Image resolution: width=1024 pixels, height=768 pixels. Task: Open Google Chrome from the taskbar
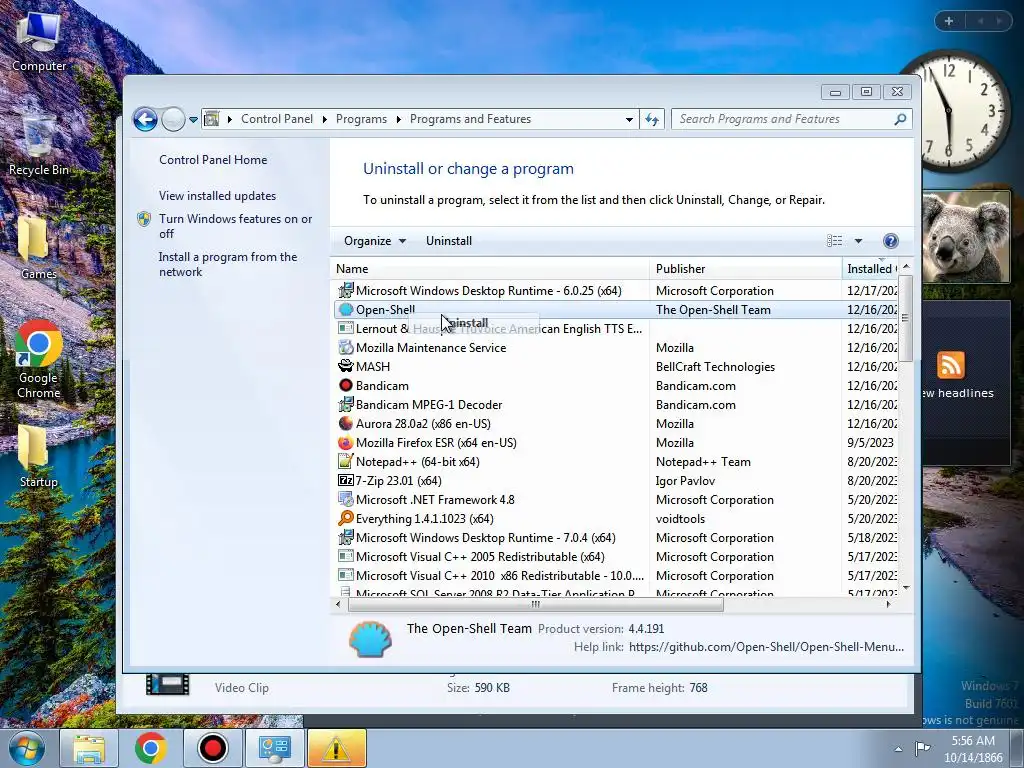click(150, 748)
